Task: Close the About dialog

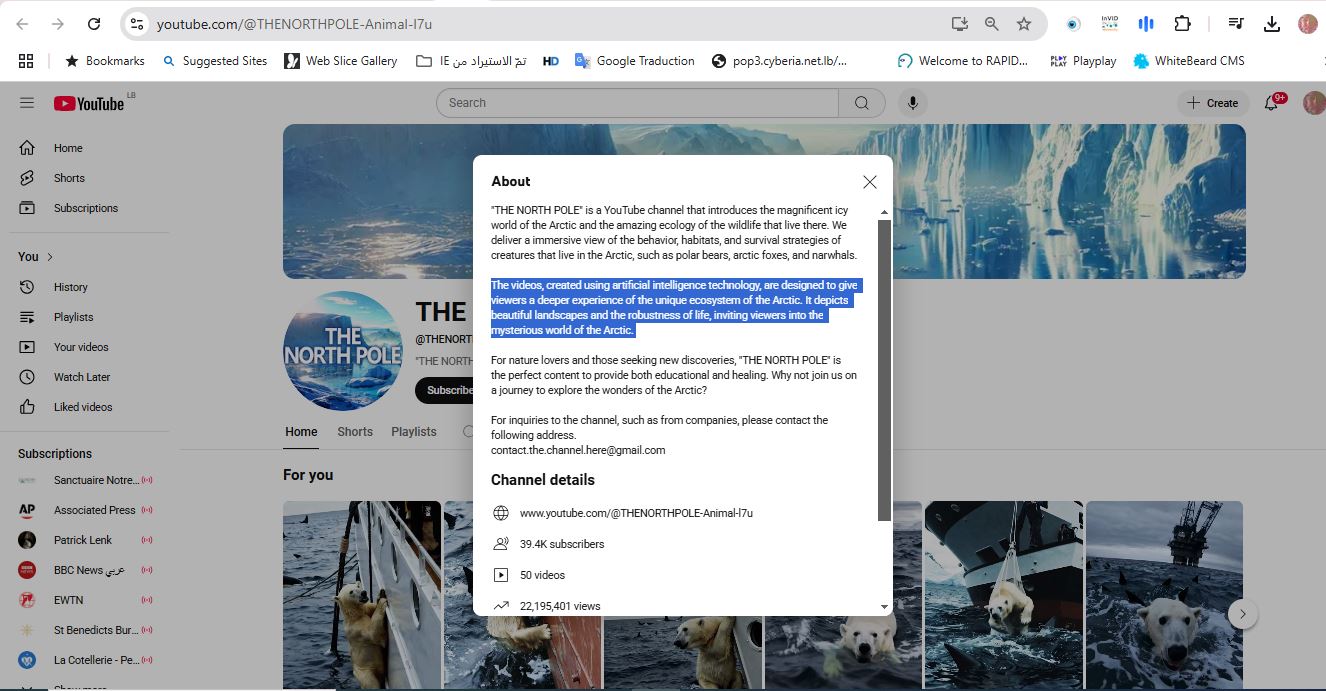Action: tap(869, 182)
